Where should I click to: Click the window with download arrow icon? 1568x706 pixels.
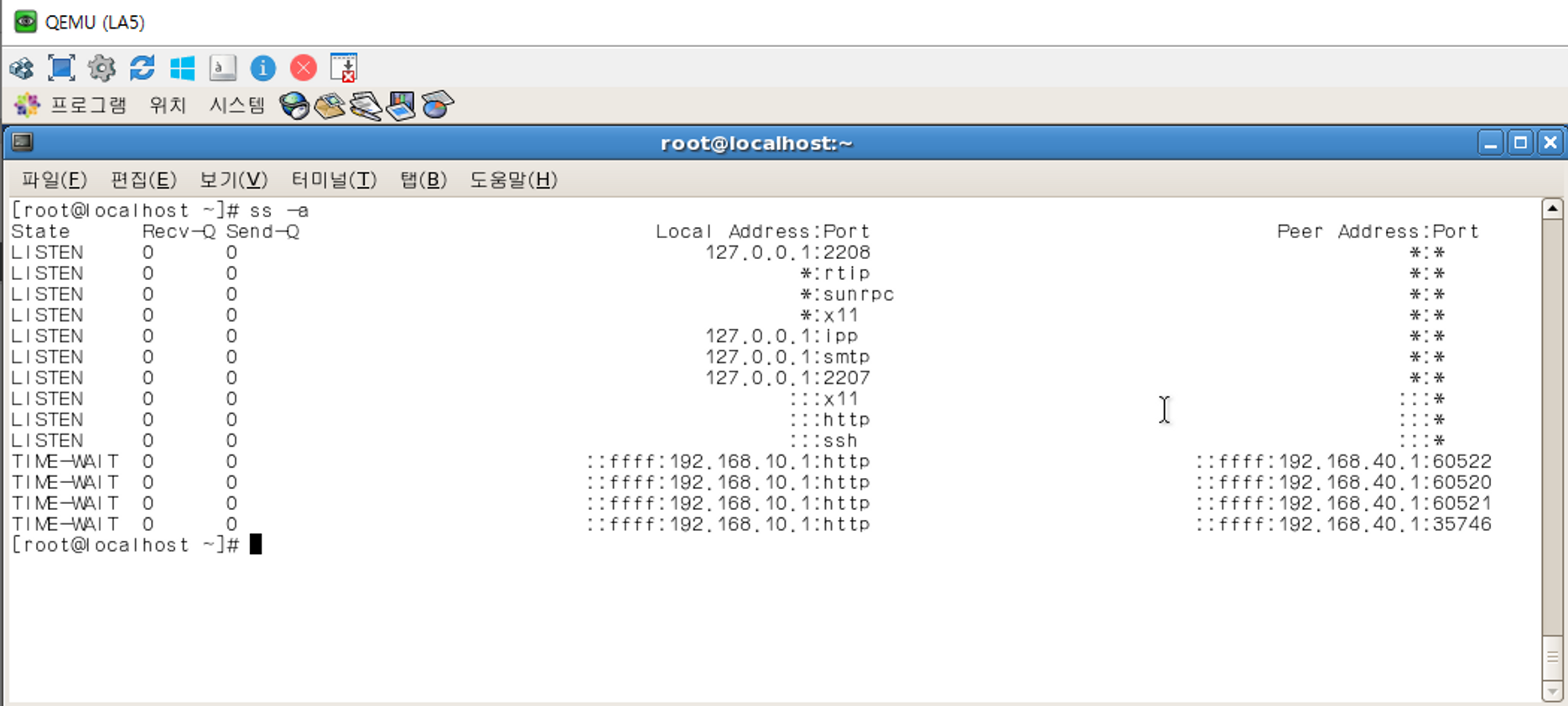pyautogui.click(x=344, y=68)
